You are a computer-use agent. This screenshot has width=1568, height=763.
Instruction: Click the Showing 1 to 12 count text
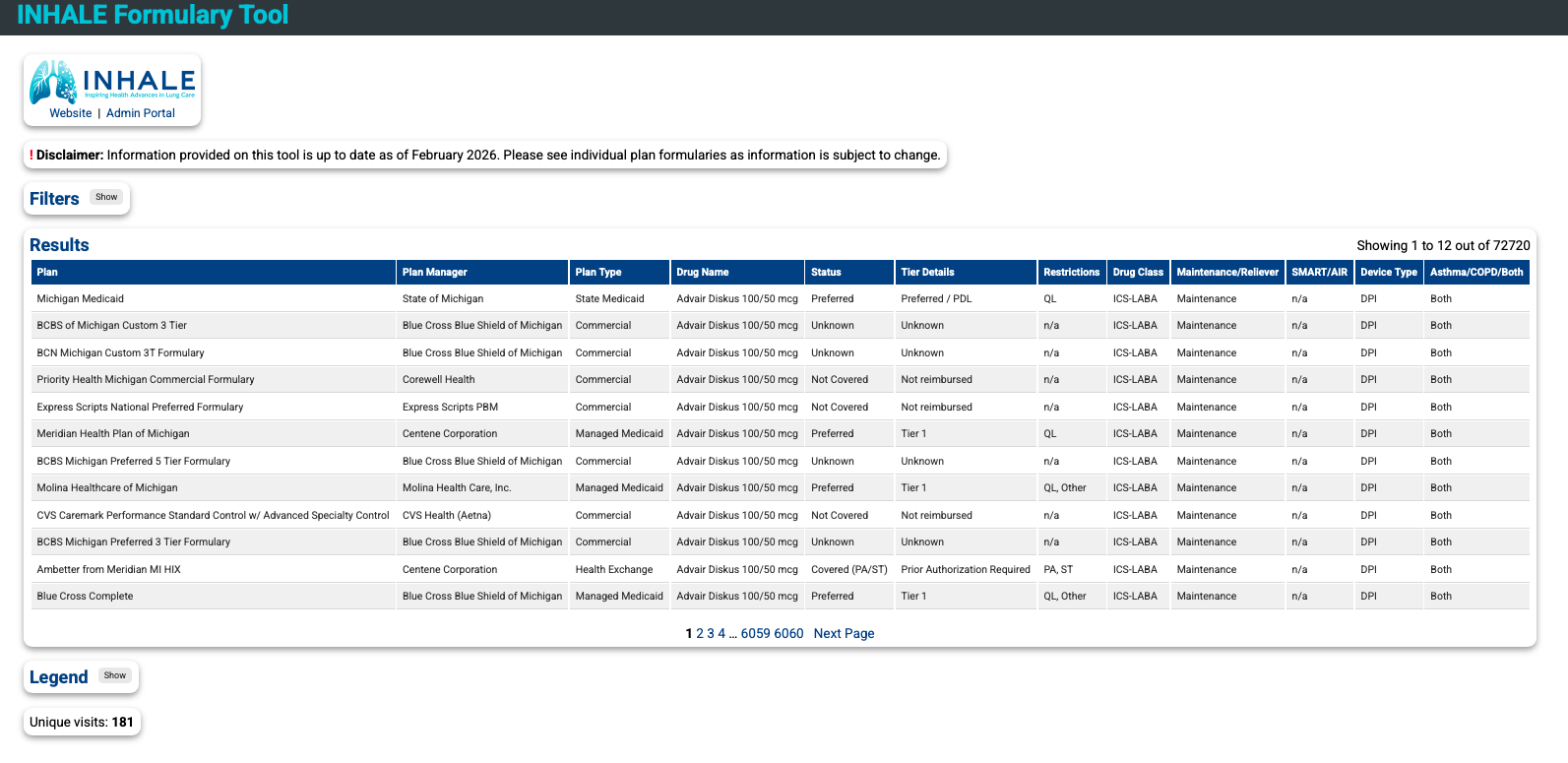pyautogui.click(x=1443, y=245)
